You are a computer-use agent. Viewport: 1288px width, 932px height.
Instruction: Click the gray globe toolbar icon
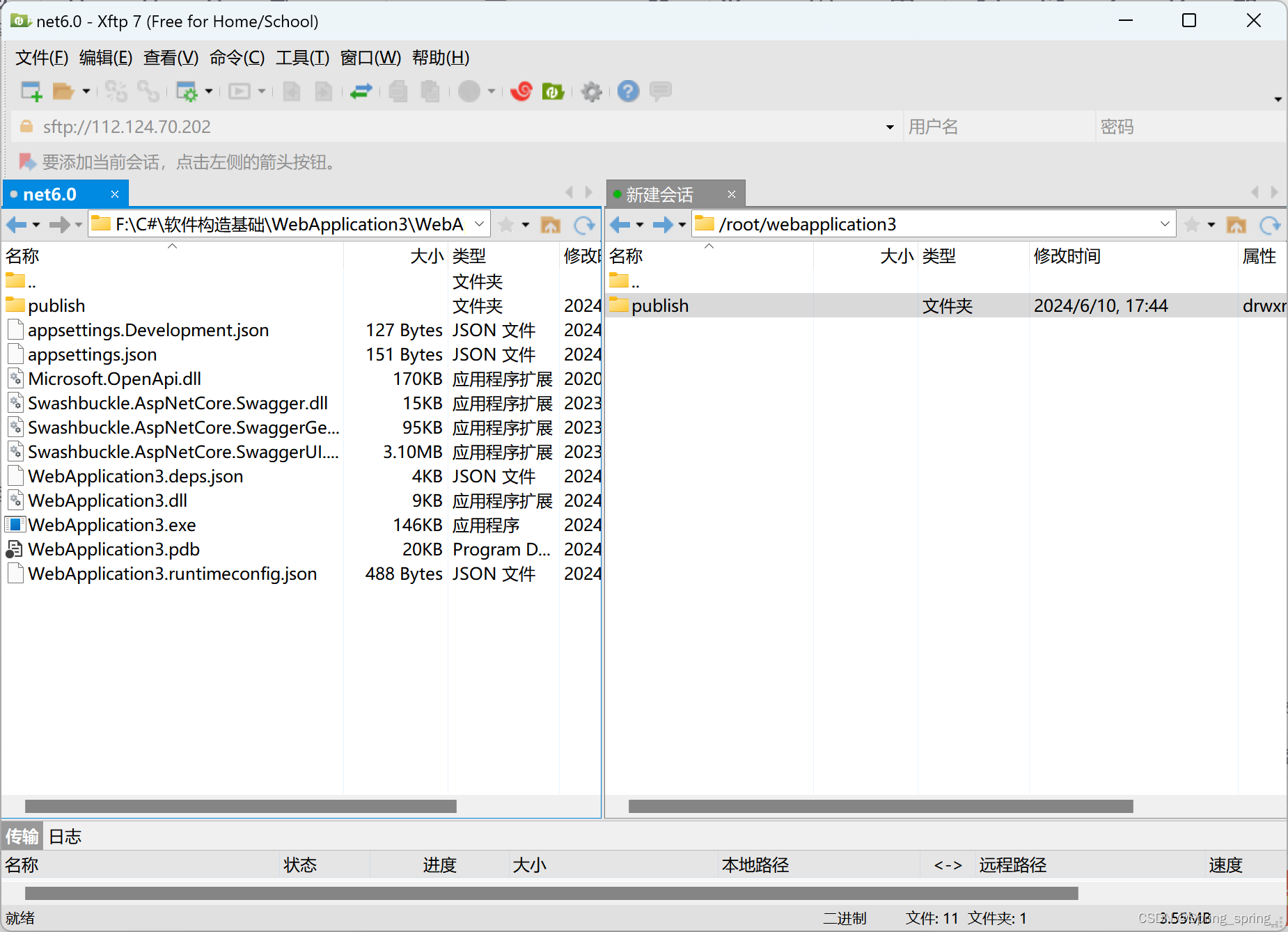coord(469,91)
